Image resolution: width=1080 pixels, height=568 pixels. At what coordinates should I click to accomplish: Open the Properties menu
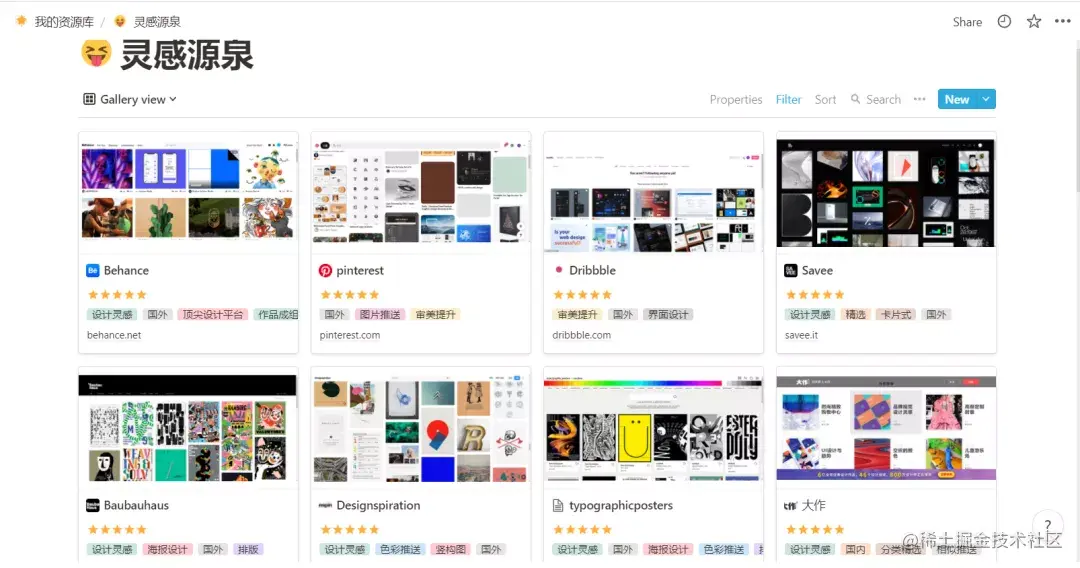[736, 99]
